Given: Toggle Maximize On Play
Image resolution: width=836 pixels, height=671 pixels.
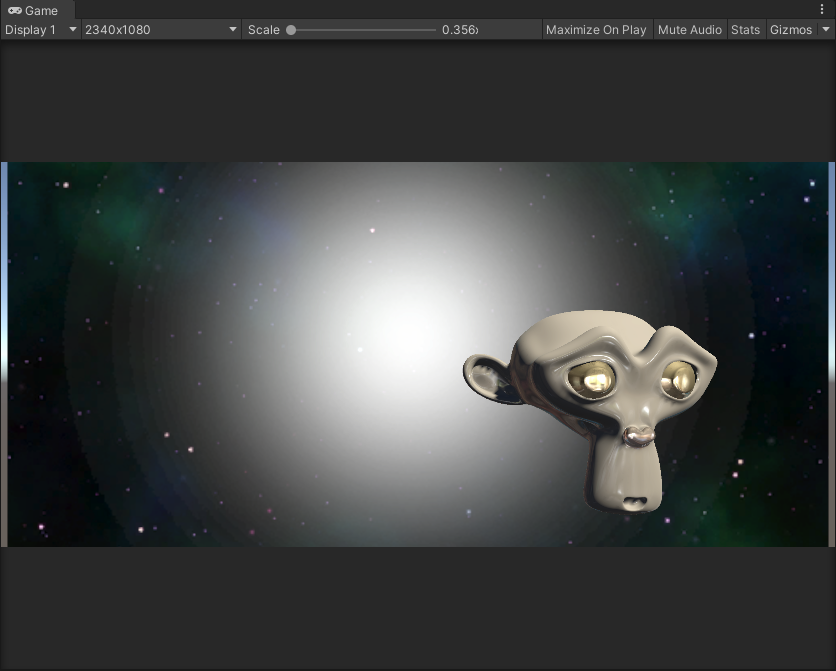Looking at the screenshot, I should click(596, 30).
